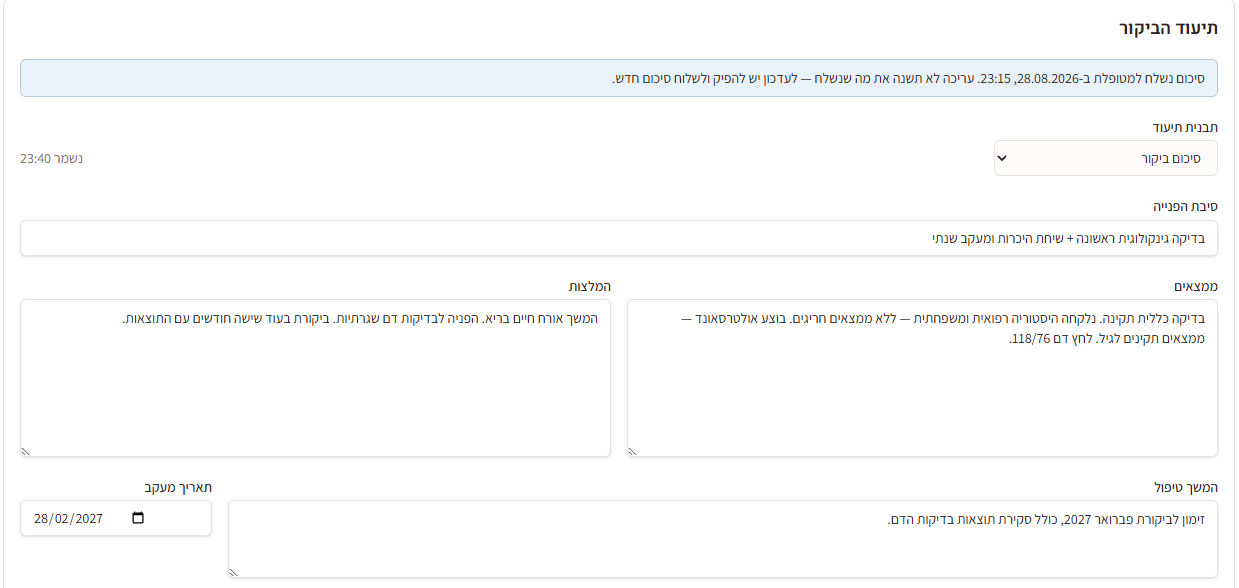This screenshot has height=588, width=1239.
Task: Open the calendar picker icon in תאריך מעקב
Action: pyautogui.click(x=138, y=518)
